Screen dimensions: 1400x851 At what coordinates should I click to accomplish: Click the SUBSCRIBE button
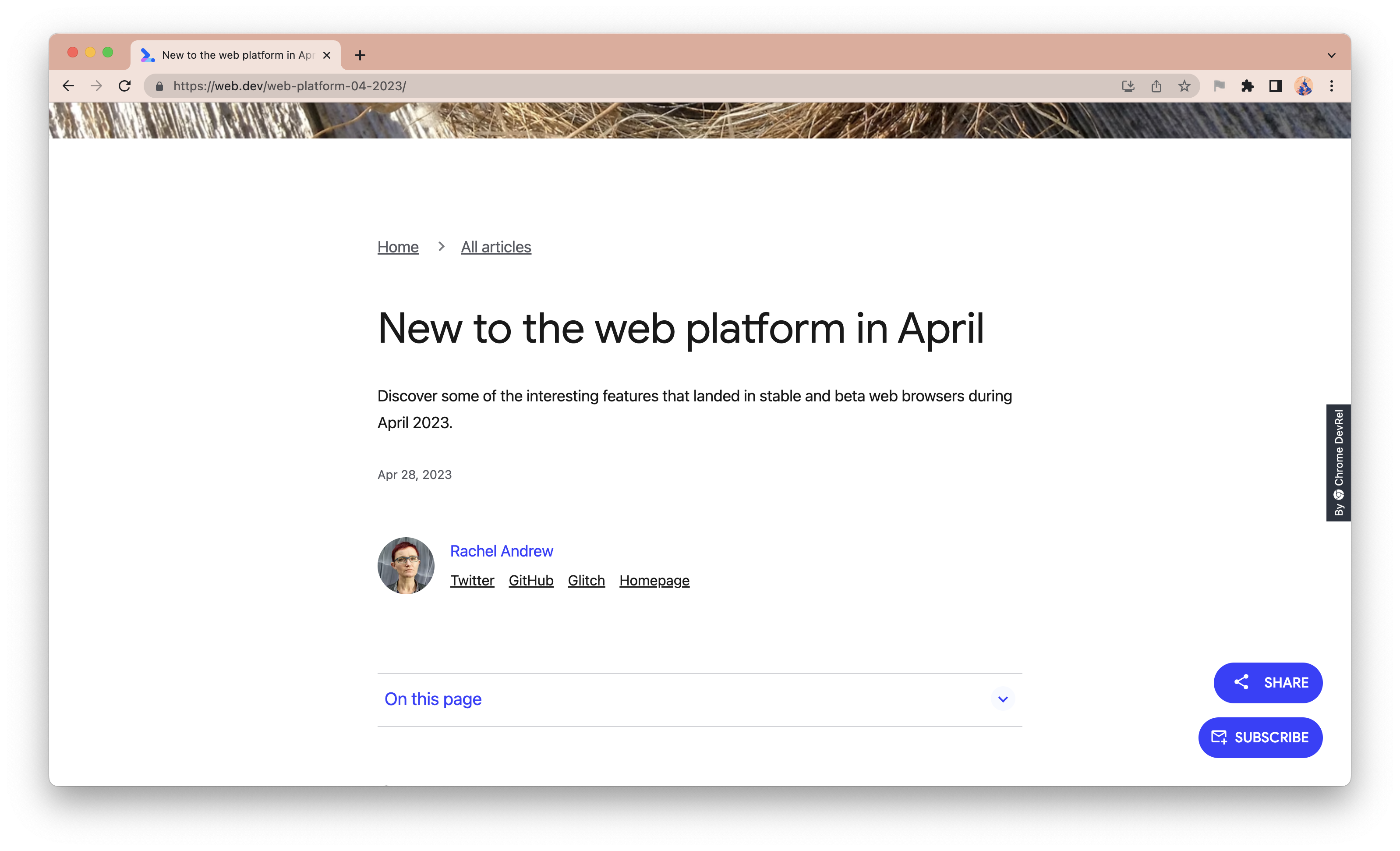[x=1261, y=737]
